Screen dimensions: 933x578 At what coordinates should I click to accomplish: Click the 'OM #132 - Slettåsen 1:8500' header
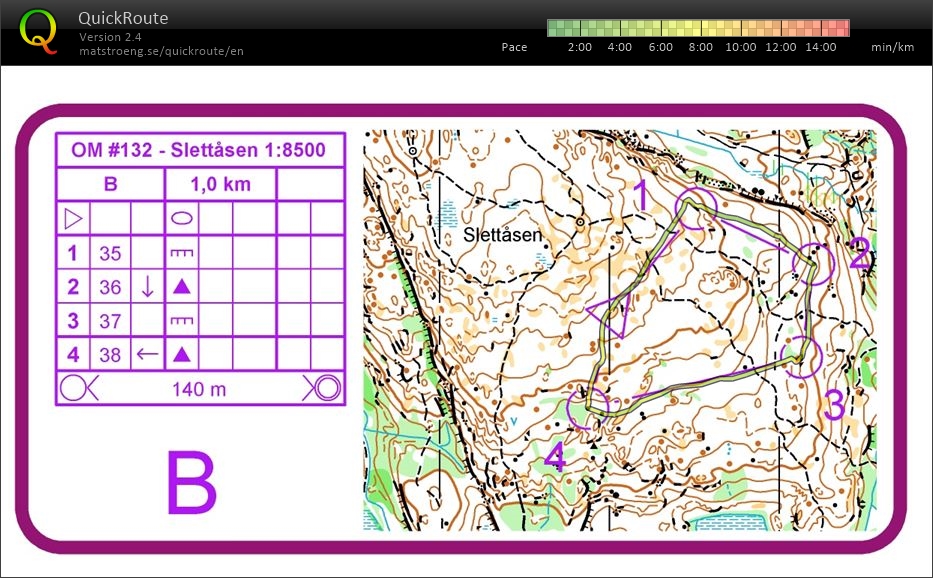pyautogui.click(x=198, y=151)
